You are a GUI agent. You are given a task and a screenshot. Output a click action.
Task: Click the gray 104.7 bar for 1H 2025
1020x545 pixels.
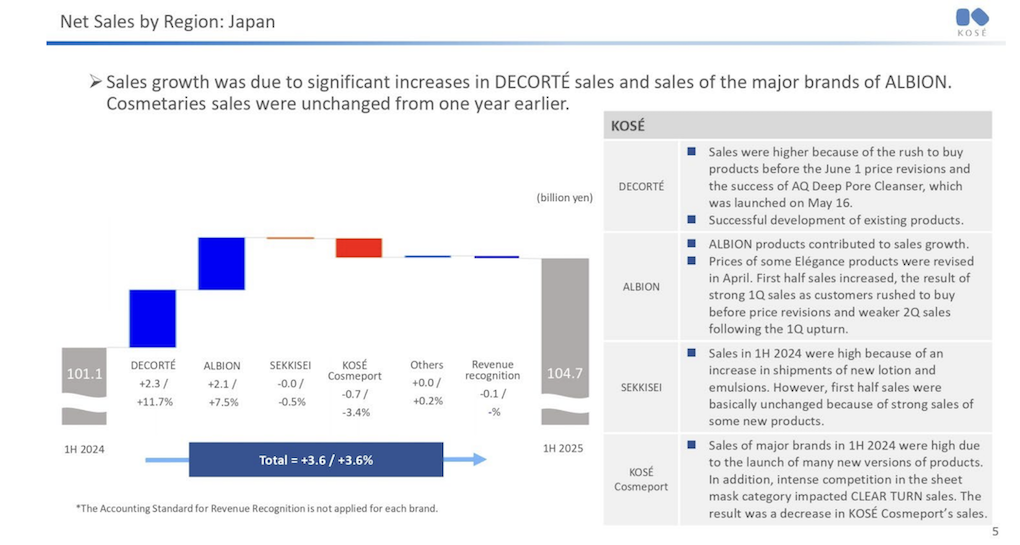point(565,341)
